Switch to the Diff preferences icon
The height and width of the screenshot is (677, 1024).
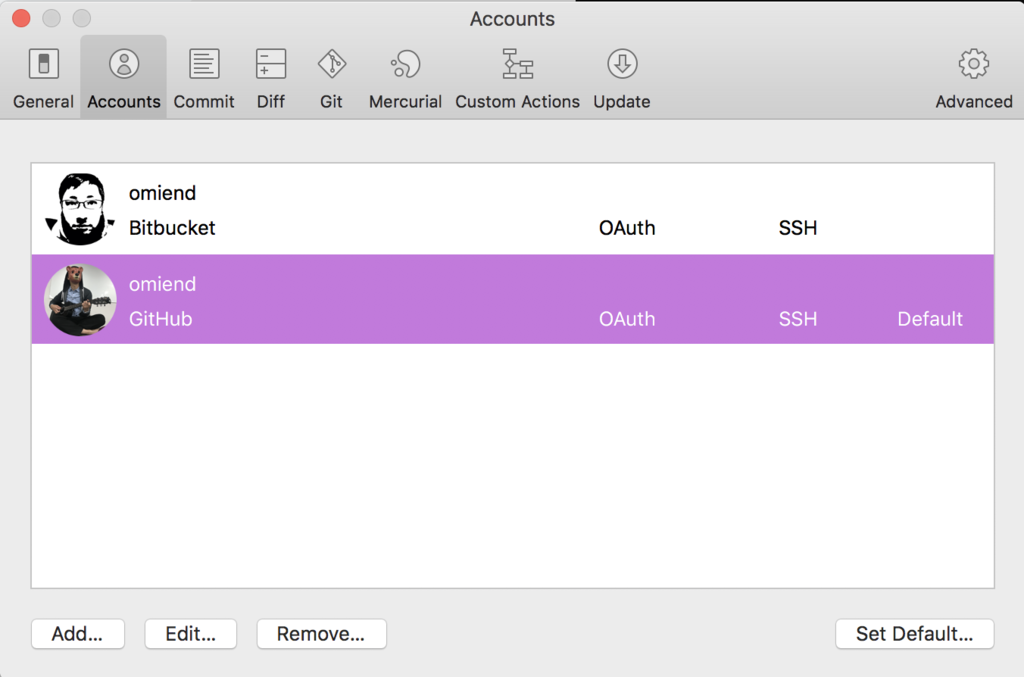pos(271,64)
